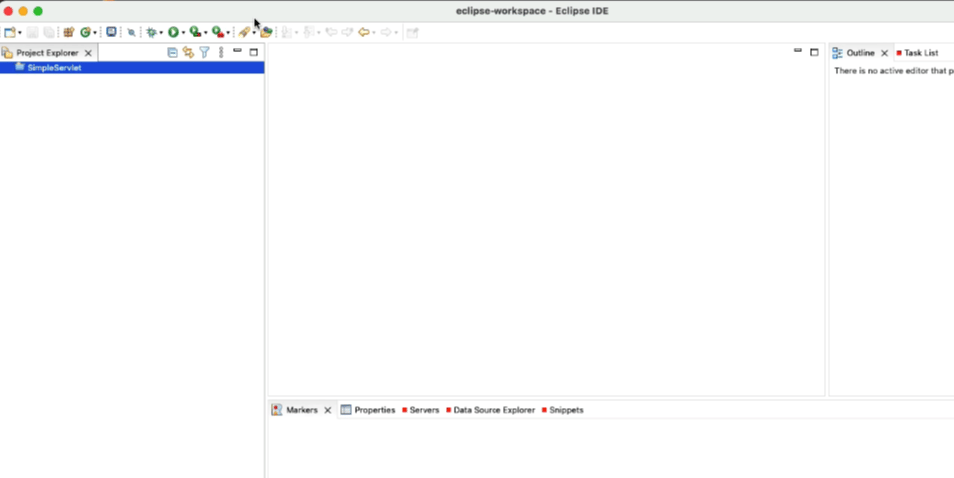Viewport: 954px width, 478px height.
Task: Click the Save toolbar icon
Action: [33, 32]
